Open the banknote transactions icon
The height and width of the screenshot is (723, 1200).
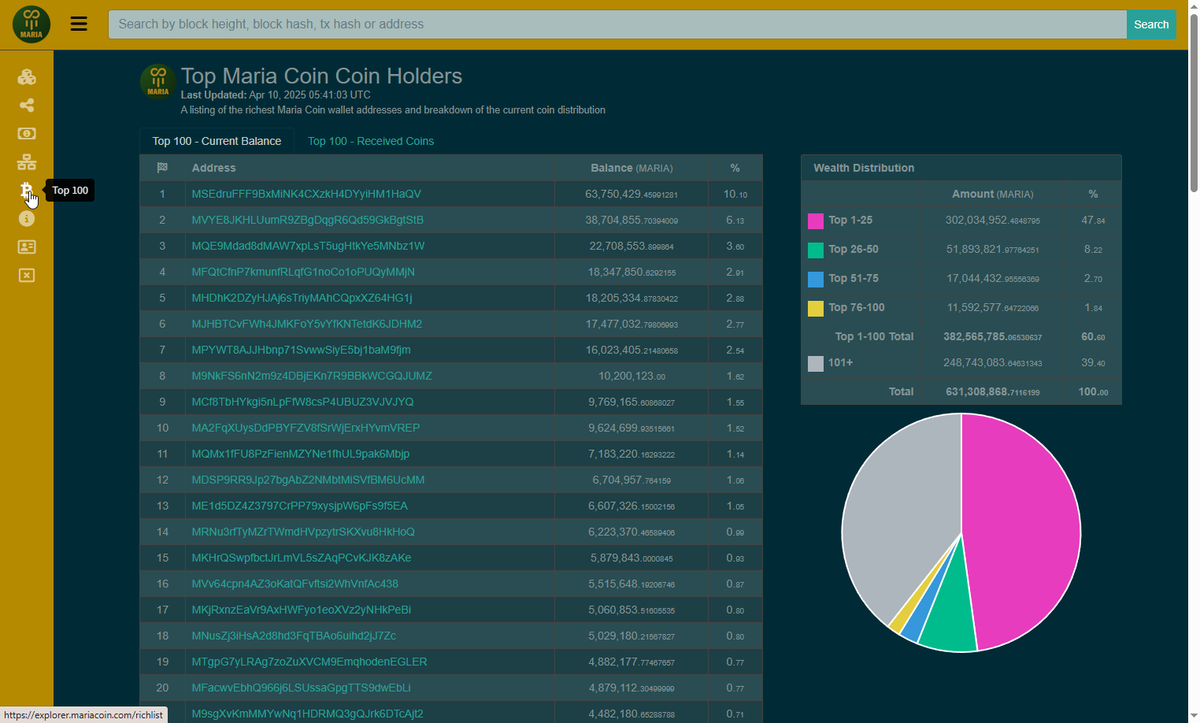pos(27,133)
